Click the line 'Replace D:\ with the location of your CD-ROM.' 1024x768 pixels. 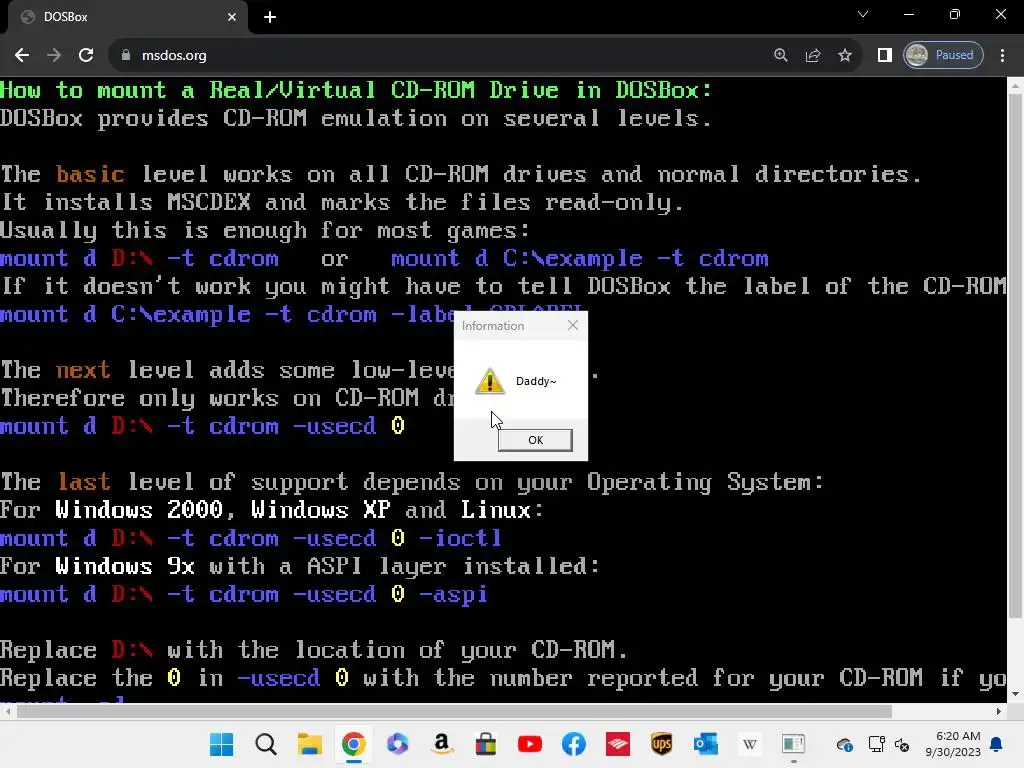[x=313, y=650]
